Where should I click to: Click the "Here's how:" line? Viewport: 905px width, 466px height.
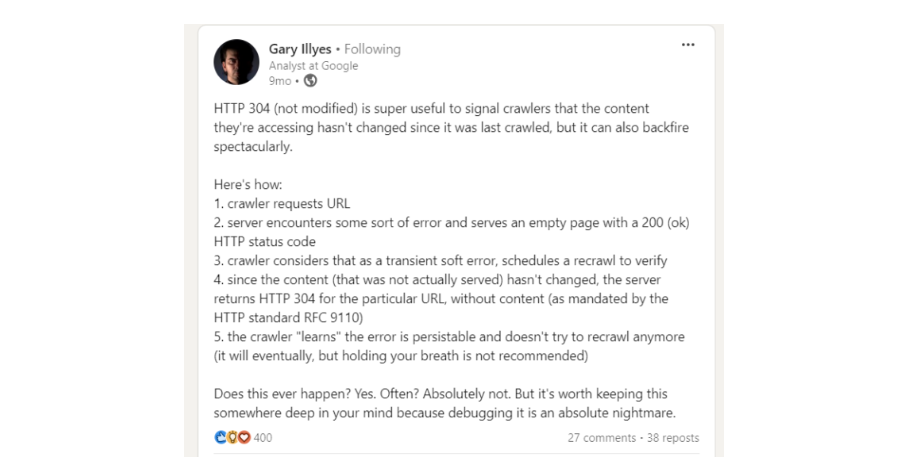248,185
